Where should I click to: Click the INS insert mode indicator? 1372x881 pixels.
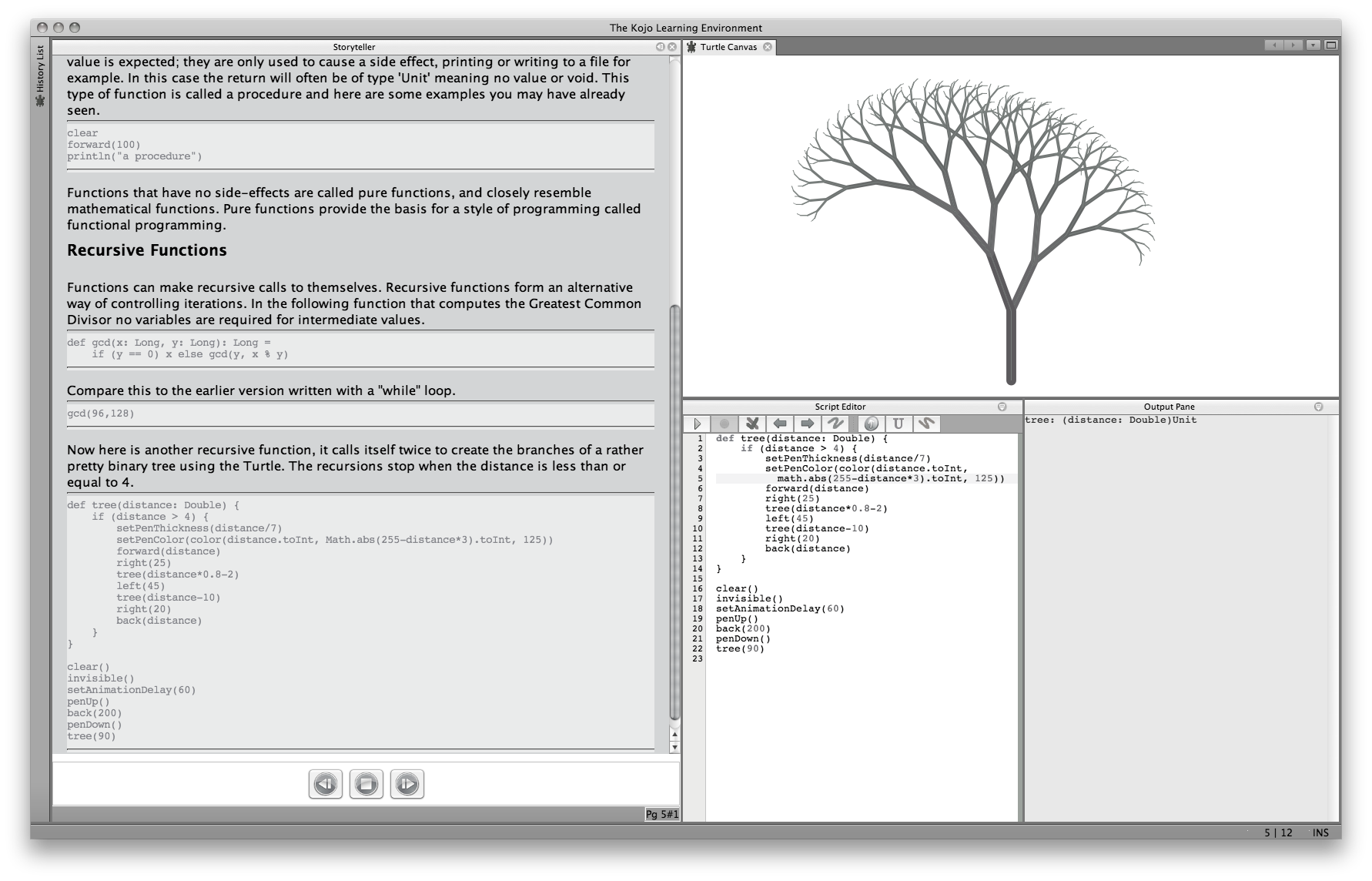pyautogui.click(x=1320, y=832)
